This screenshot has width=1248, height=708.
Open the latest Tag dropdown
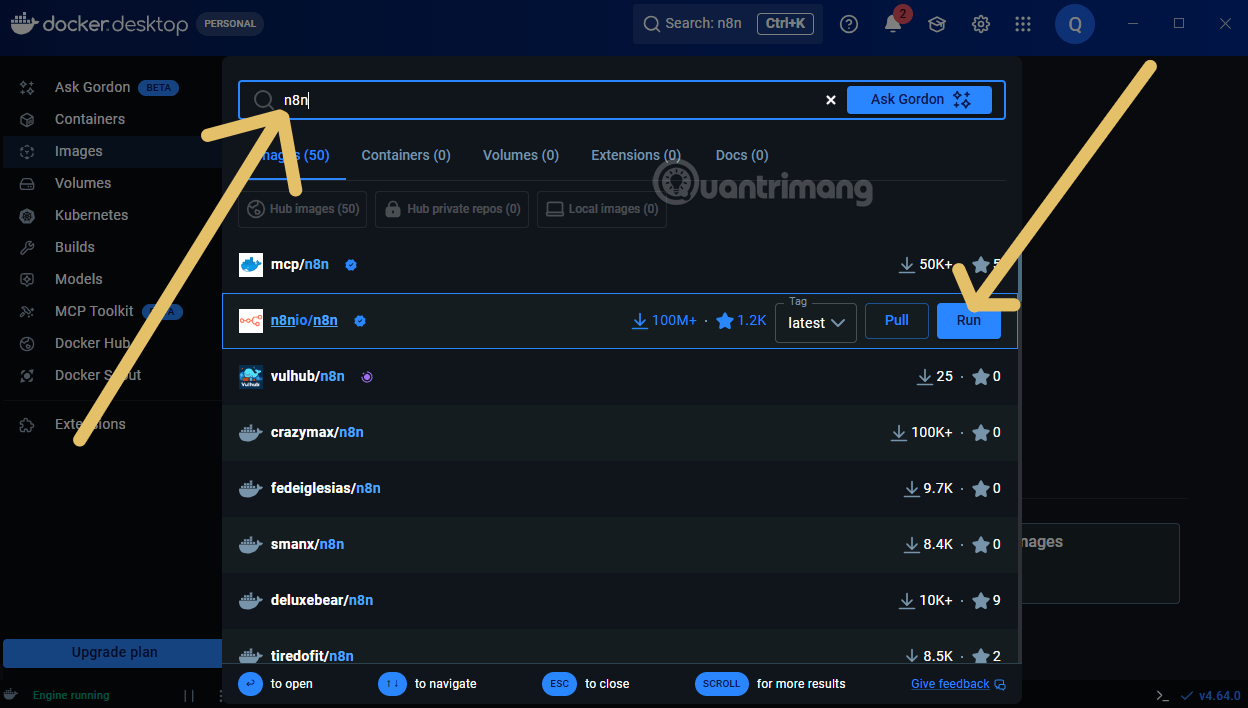point(816,323)
